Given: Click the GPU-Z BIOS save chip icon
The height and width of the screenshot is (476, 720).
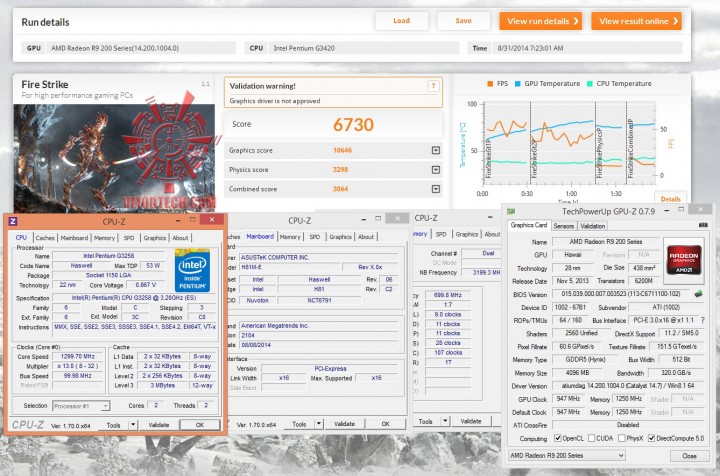Looking at the screenshot, I should 698,294.
